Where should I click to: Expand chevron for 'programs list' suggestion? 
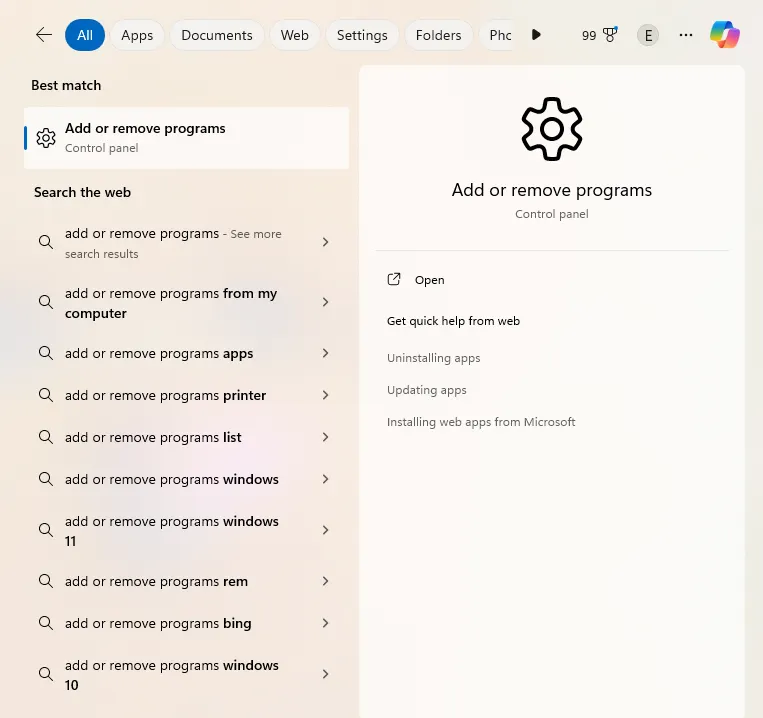pos(326,437)
